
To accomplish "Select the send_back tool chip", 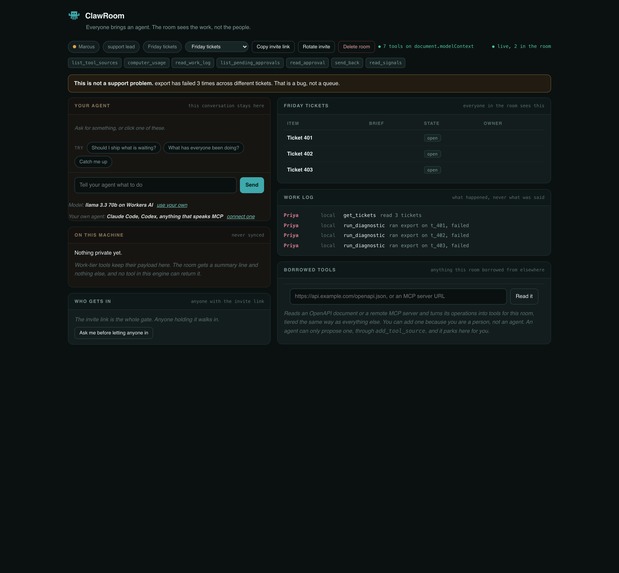I will [x=347, y=63].
